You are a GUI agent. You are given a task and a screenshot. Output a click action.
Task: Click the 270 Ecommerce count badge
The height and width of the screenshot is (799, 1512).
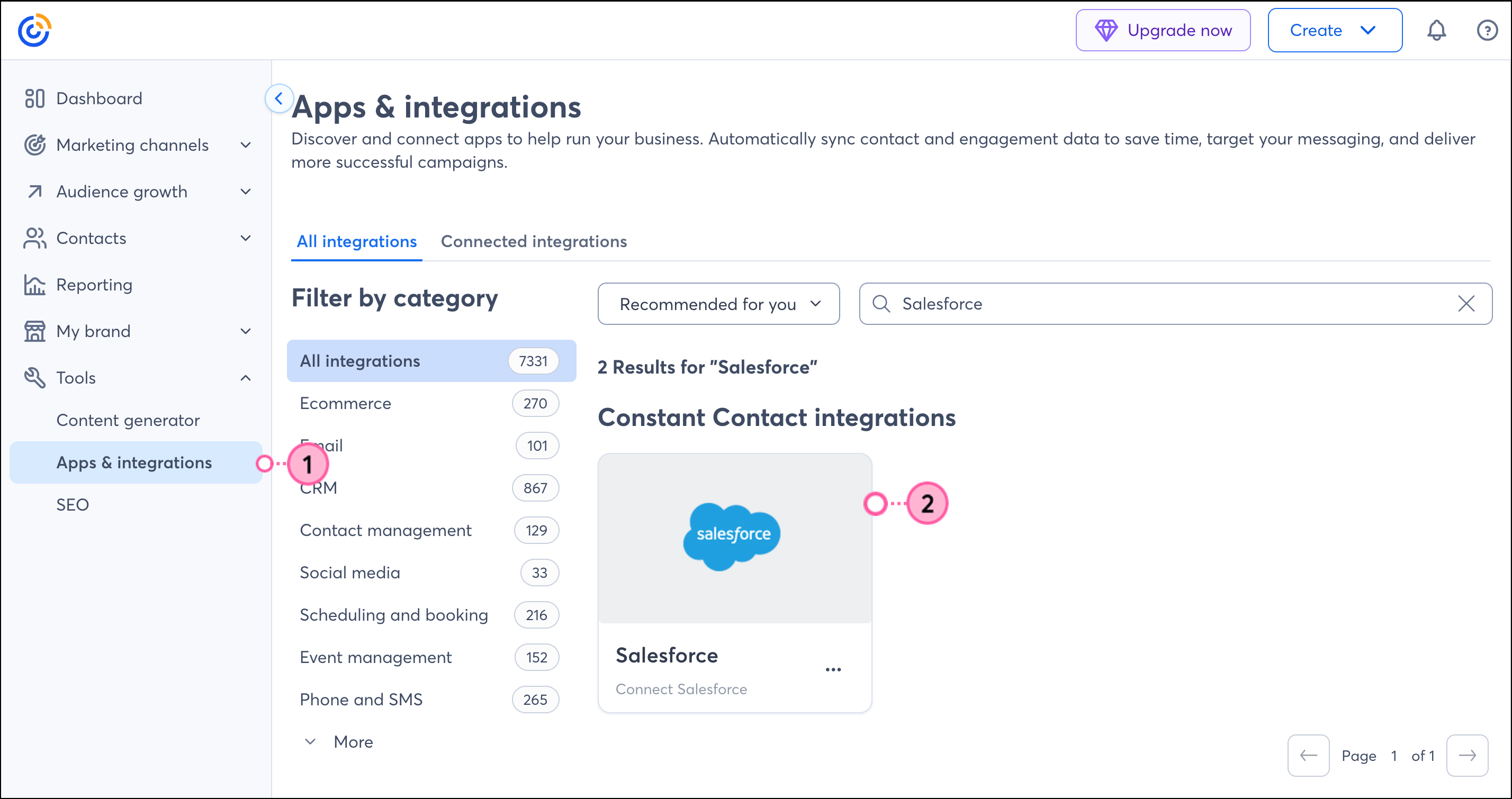coord(535,404)
